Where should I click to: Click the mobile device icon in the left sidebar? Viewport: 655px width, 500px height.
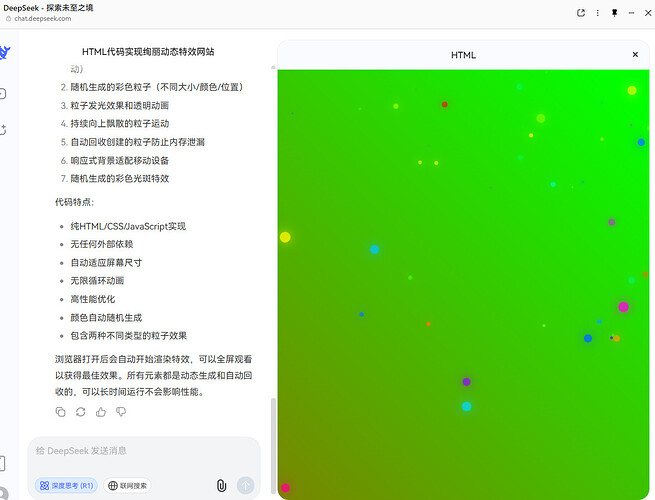click(2, 463)
